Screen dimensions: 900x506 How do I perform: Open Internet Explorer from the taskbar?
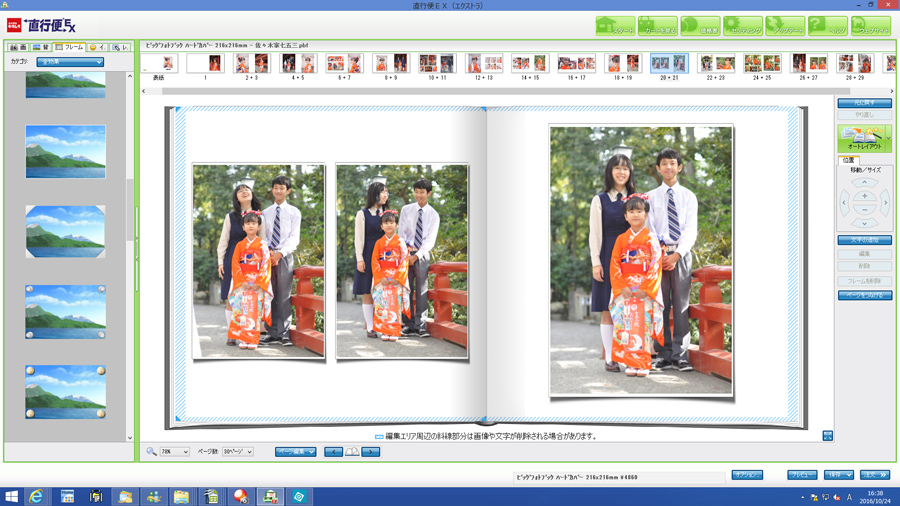pos(37,496)
